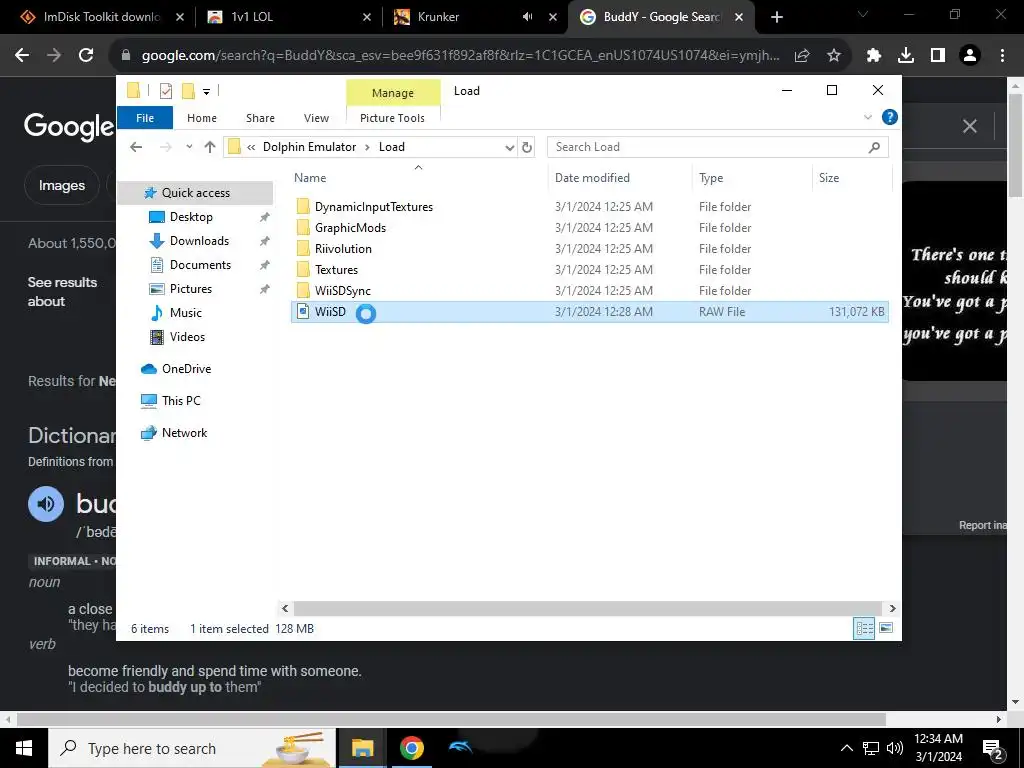
Task: Share this page icon in address bar
Action: (802, 55)
